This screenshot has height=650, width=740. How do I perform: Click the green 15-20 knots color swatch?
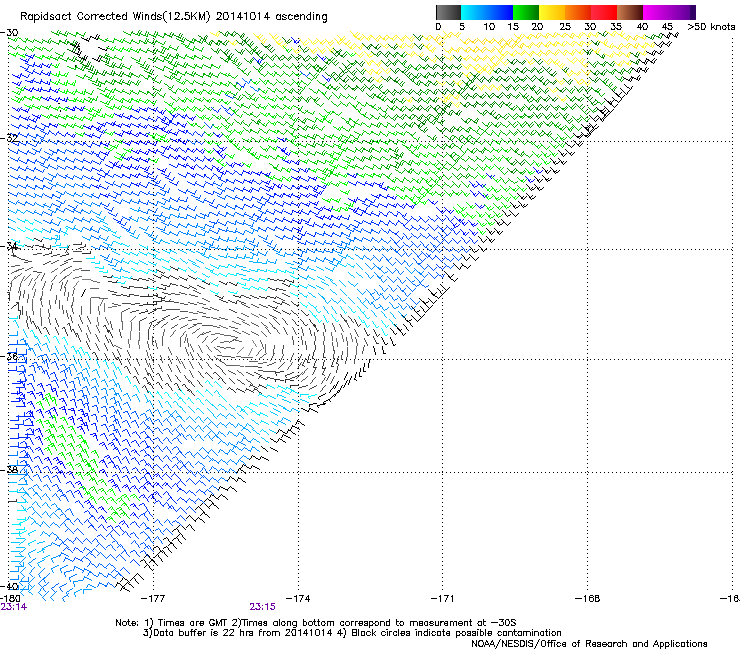526,12
